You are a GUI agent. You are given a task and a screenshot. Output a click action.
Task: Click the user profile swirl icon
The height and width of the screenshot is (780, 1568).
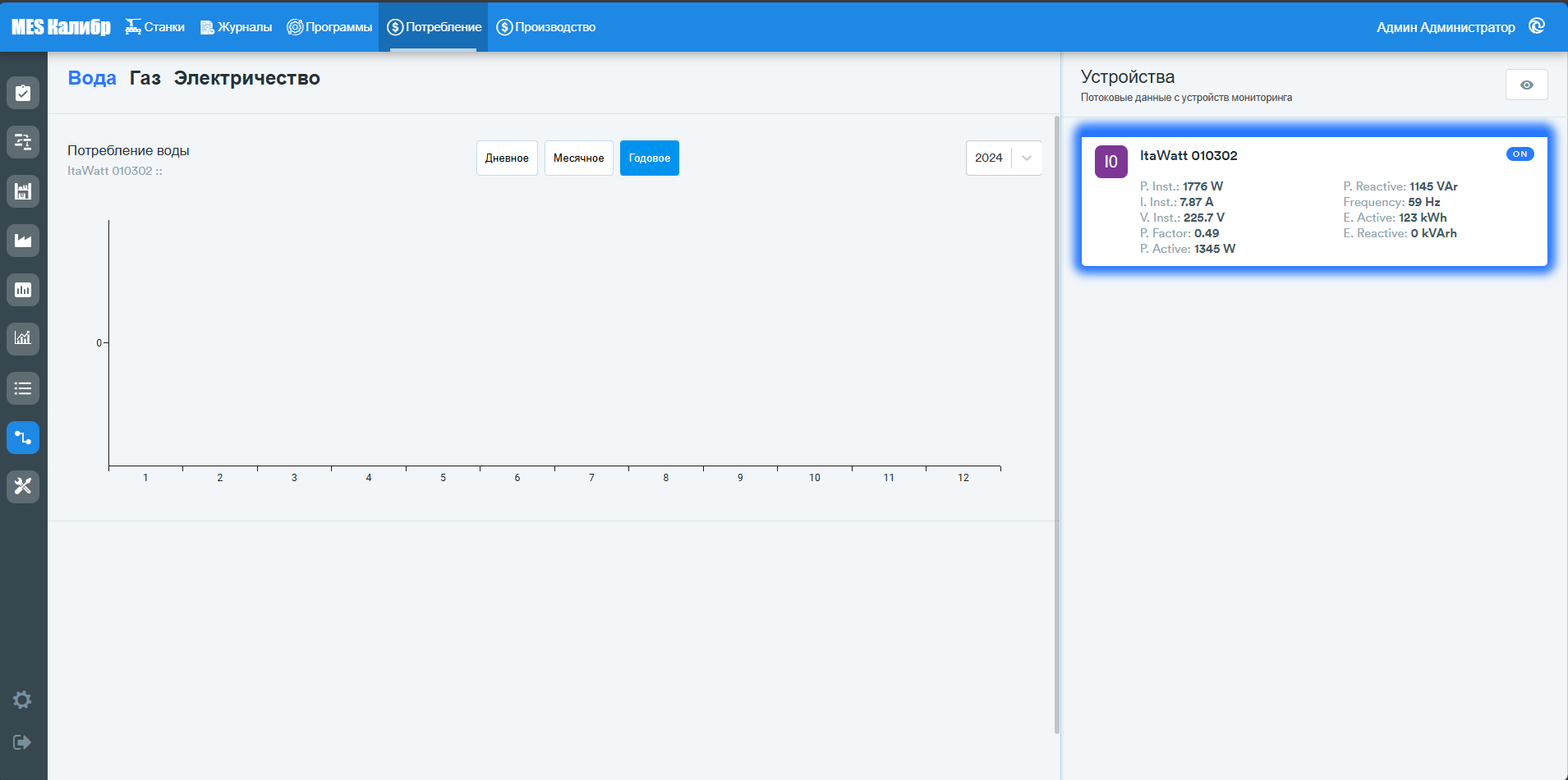(x=1537, y=26)
